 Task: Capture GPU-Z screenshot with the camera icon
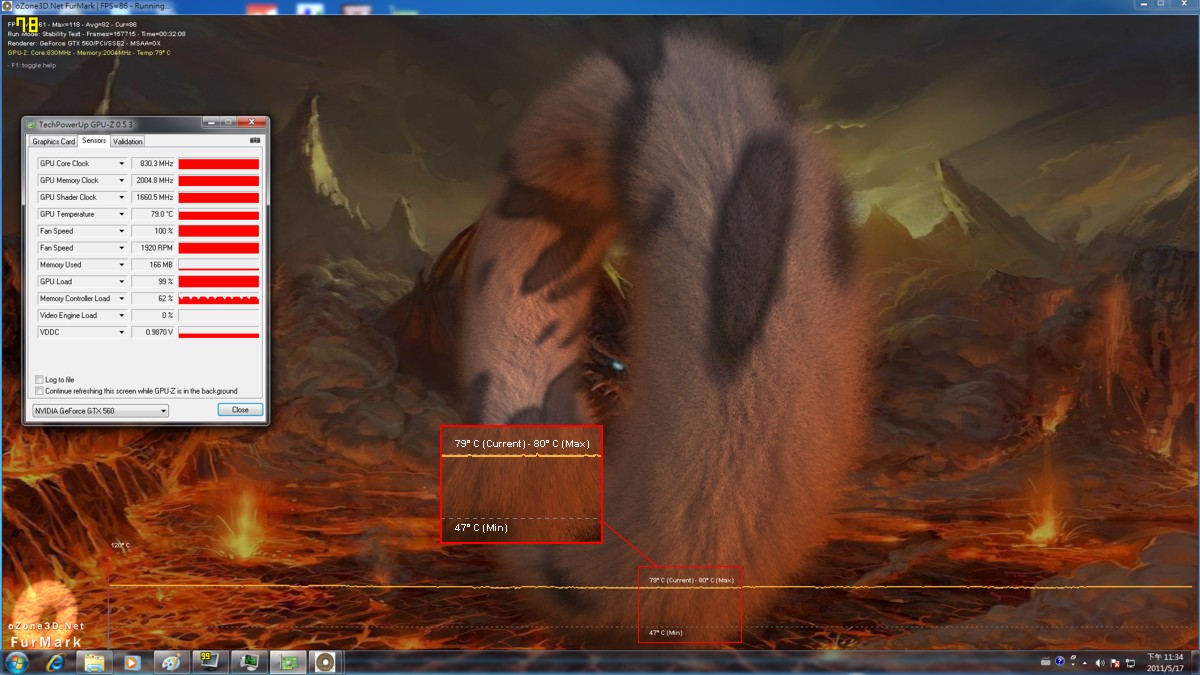click(x=255, y=141)
